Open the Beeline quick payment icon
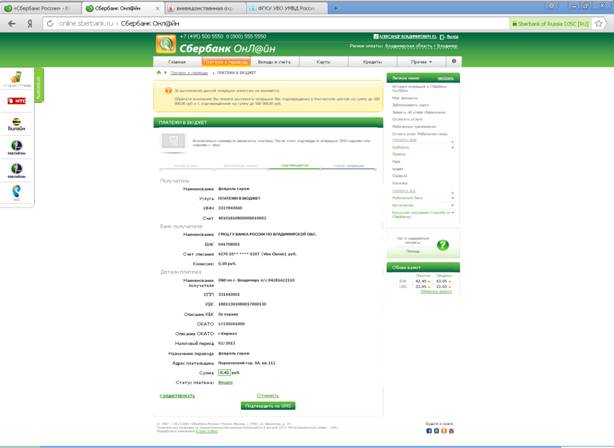The image size is (614, 448). click(17, 123)
